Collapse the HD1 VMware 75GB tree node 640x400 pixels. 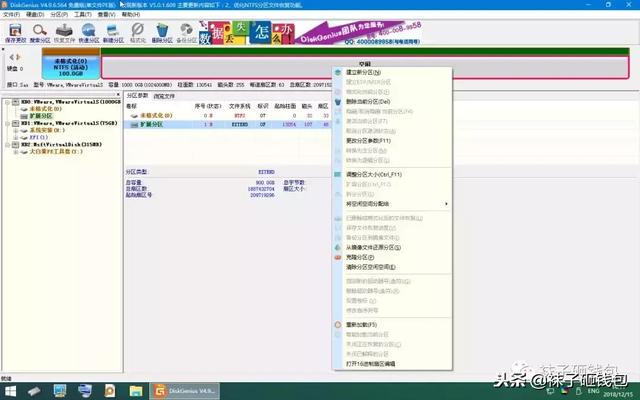[7, 123]
